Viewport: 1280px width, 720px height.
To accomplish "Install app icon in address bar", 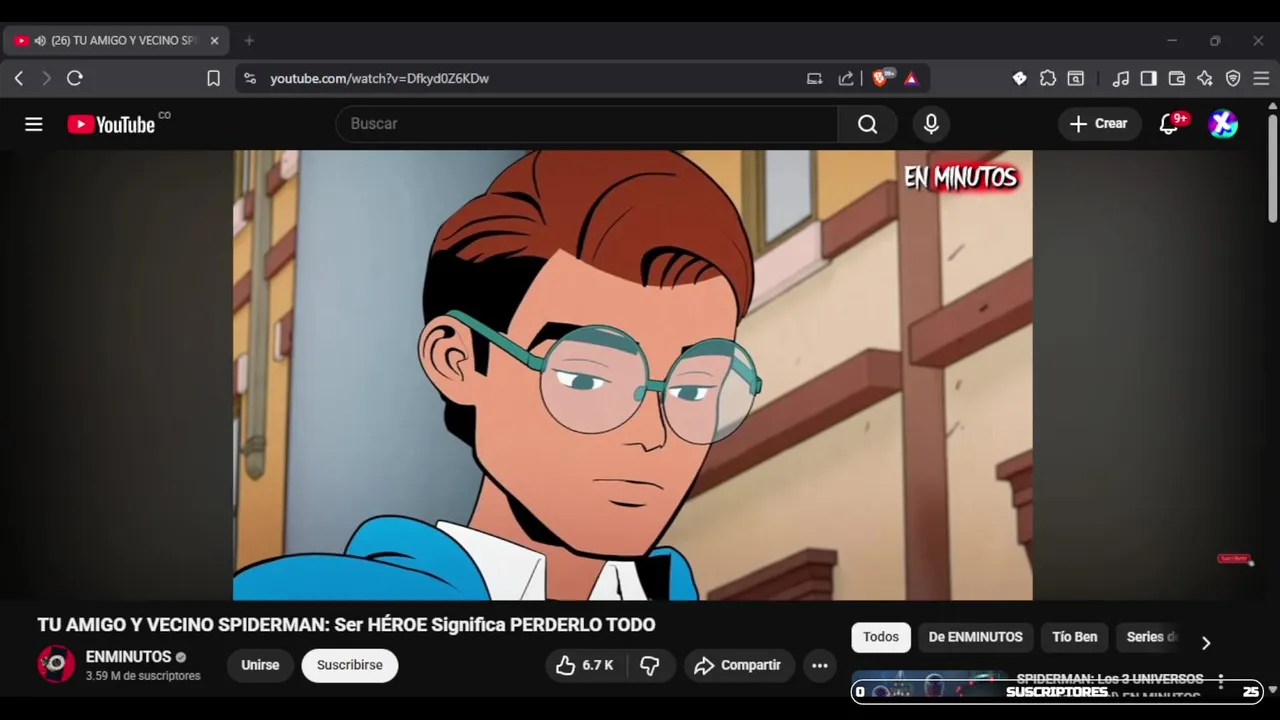I will pos(815,78).
